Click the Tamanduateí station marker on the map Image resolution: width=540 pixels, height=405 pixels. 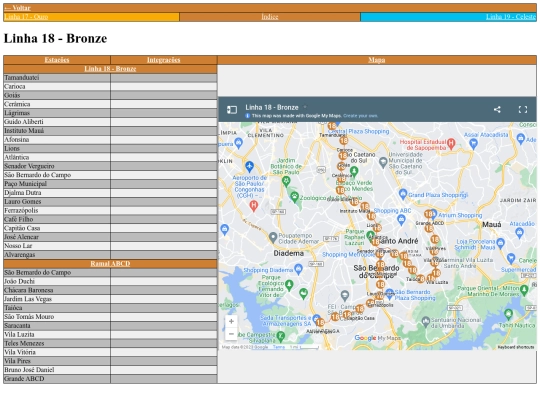332,126
